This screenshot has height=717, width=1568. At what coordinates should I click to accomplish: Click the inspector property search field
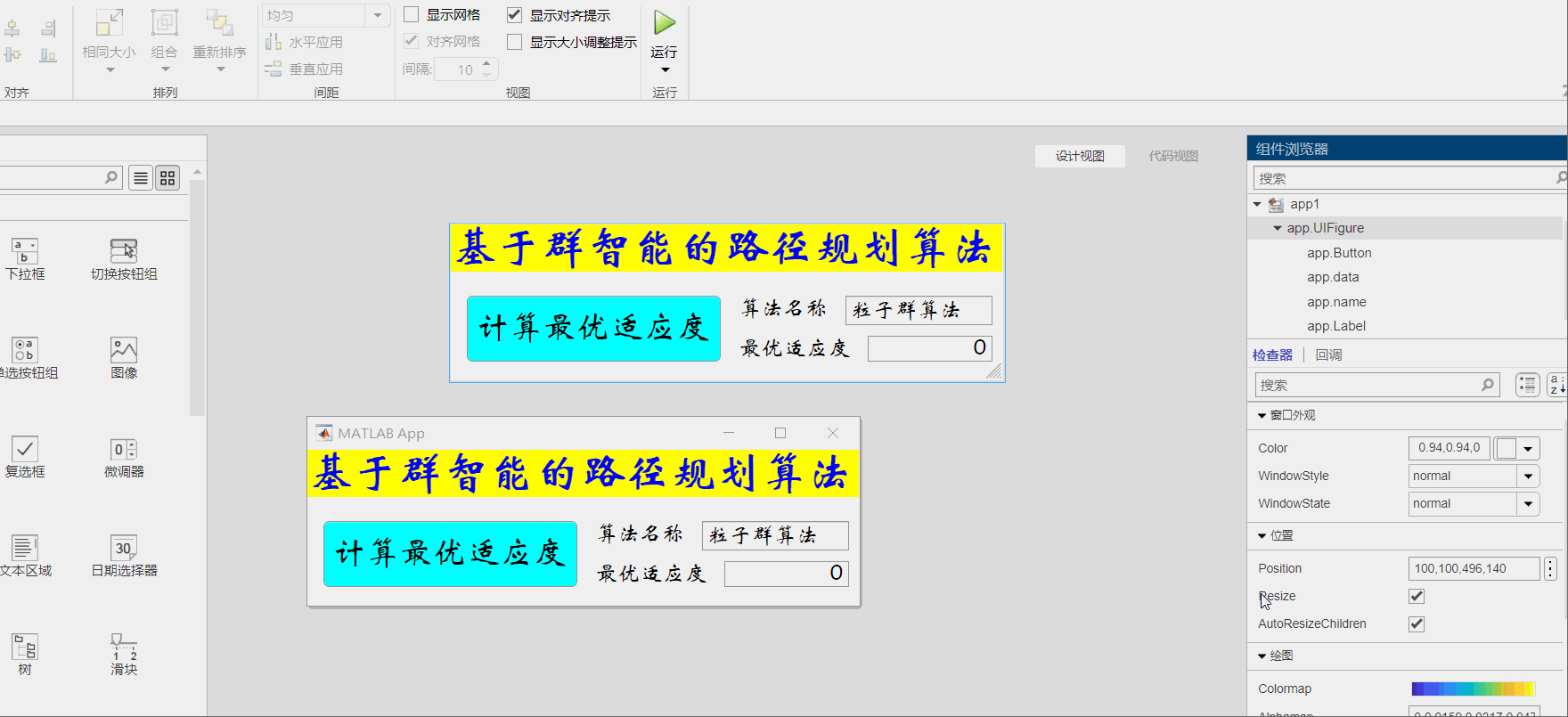(1376, 385)
